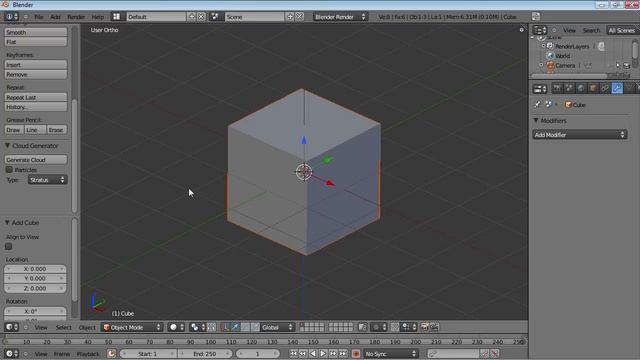Open the All Scenes outliner dropdown
640x360 pixels.
coord(623,30)
